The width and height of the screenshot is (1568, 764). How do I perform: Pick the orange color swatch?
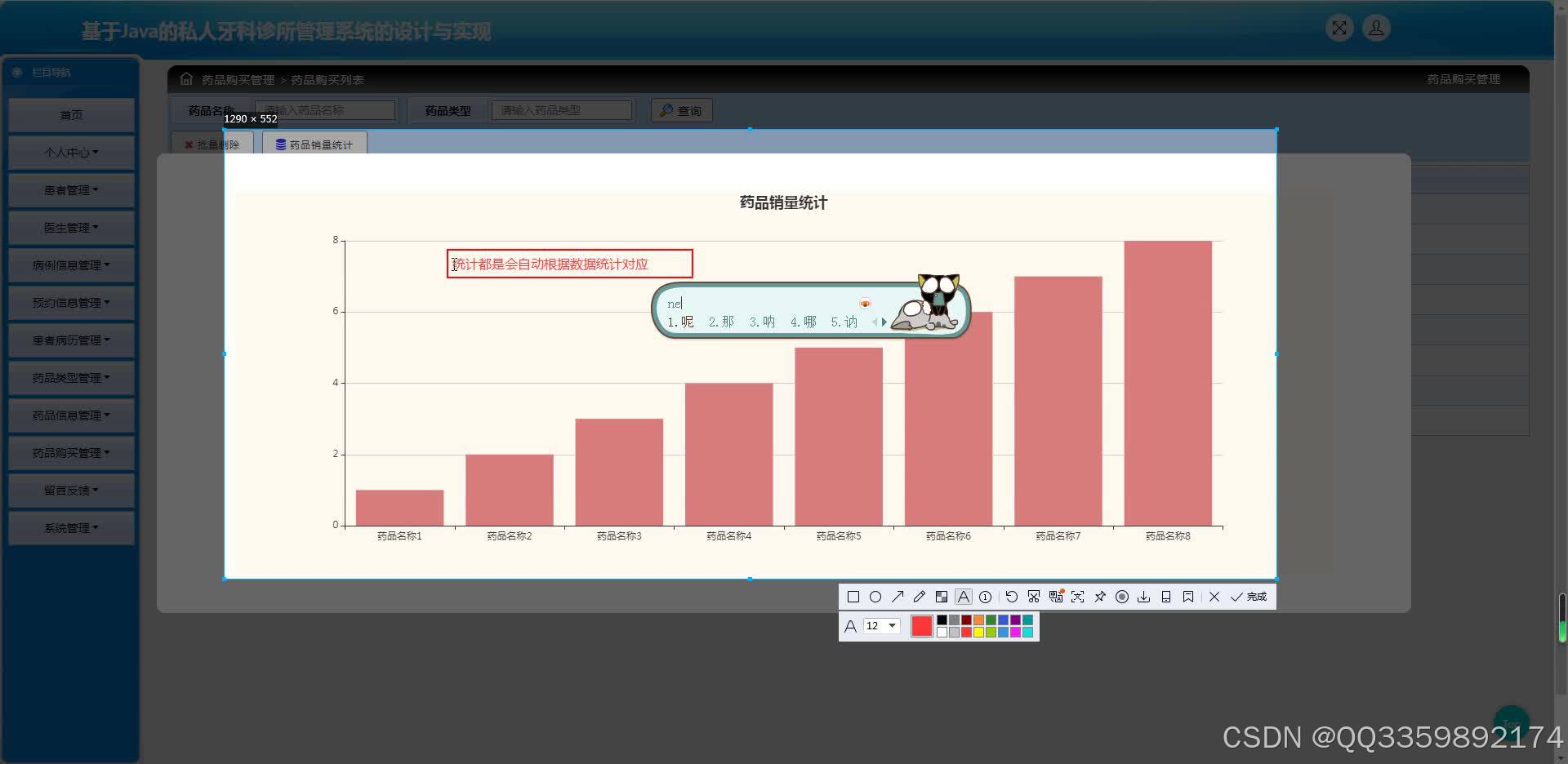[979, 620]
